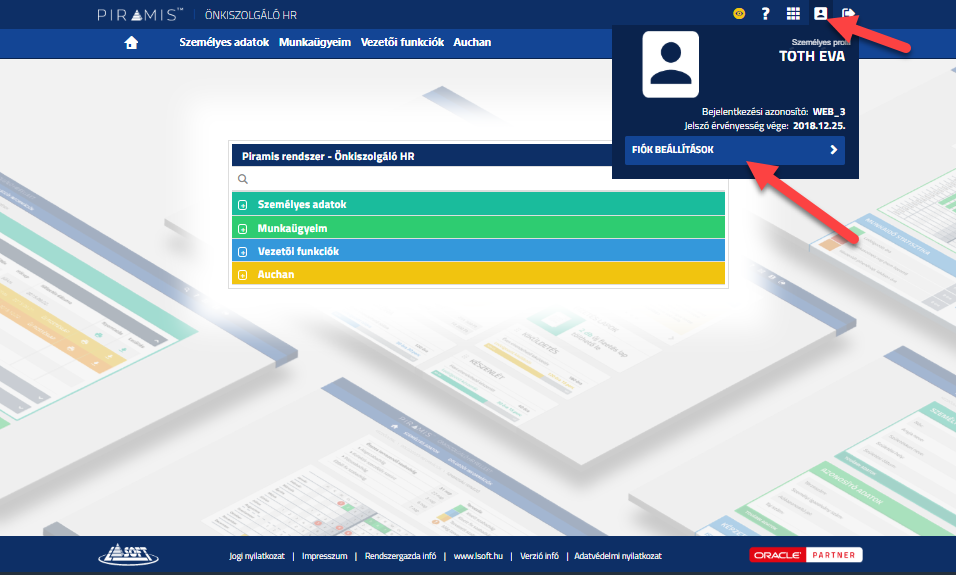Expand the Munkaügyeim row plus icon
This screenshot has width=956, height=575.
[x=242, y=229]
